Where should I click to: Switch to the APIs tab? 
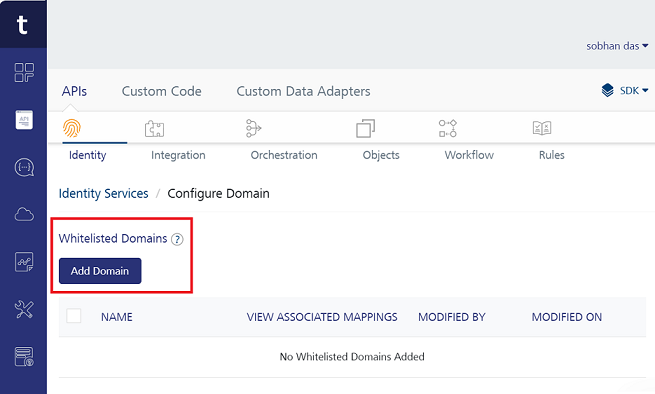tap(74, 91)
